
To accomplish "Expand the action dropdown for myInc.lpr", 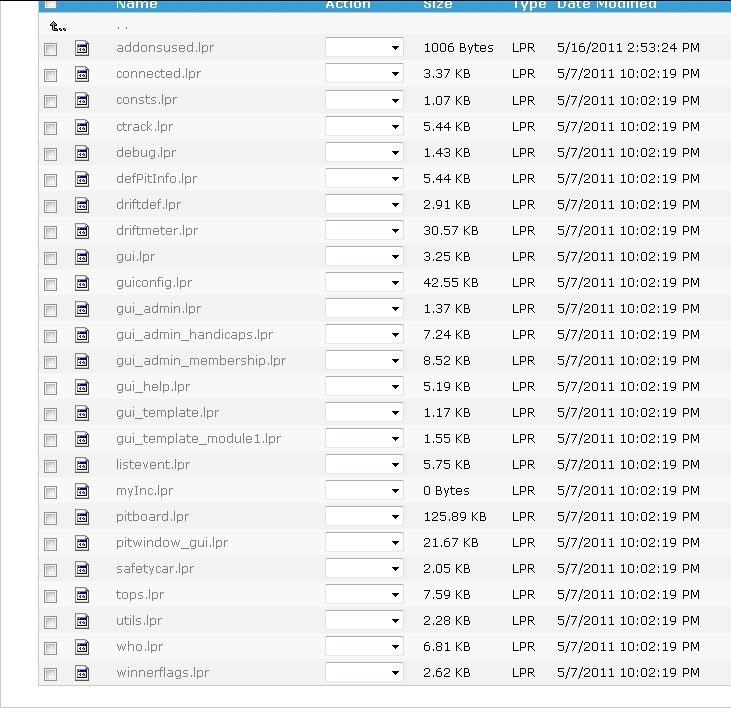I will (364, 491).
